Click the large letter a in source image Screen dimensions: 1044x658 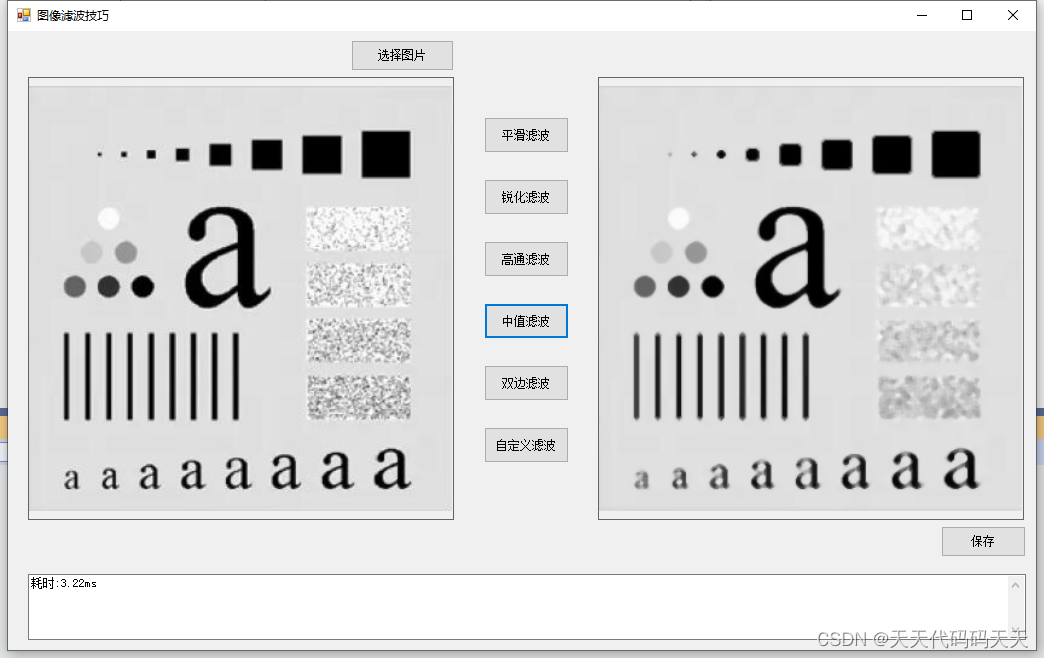pos(226,257)
